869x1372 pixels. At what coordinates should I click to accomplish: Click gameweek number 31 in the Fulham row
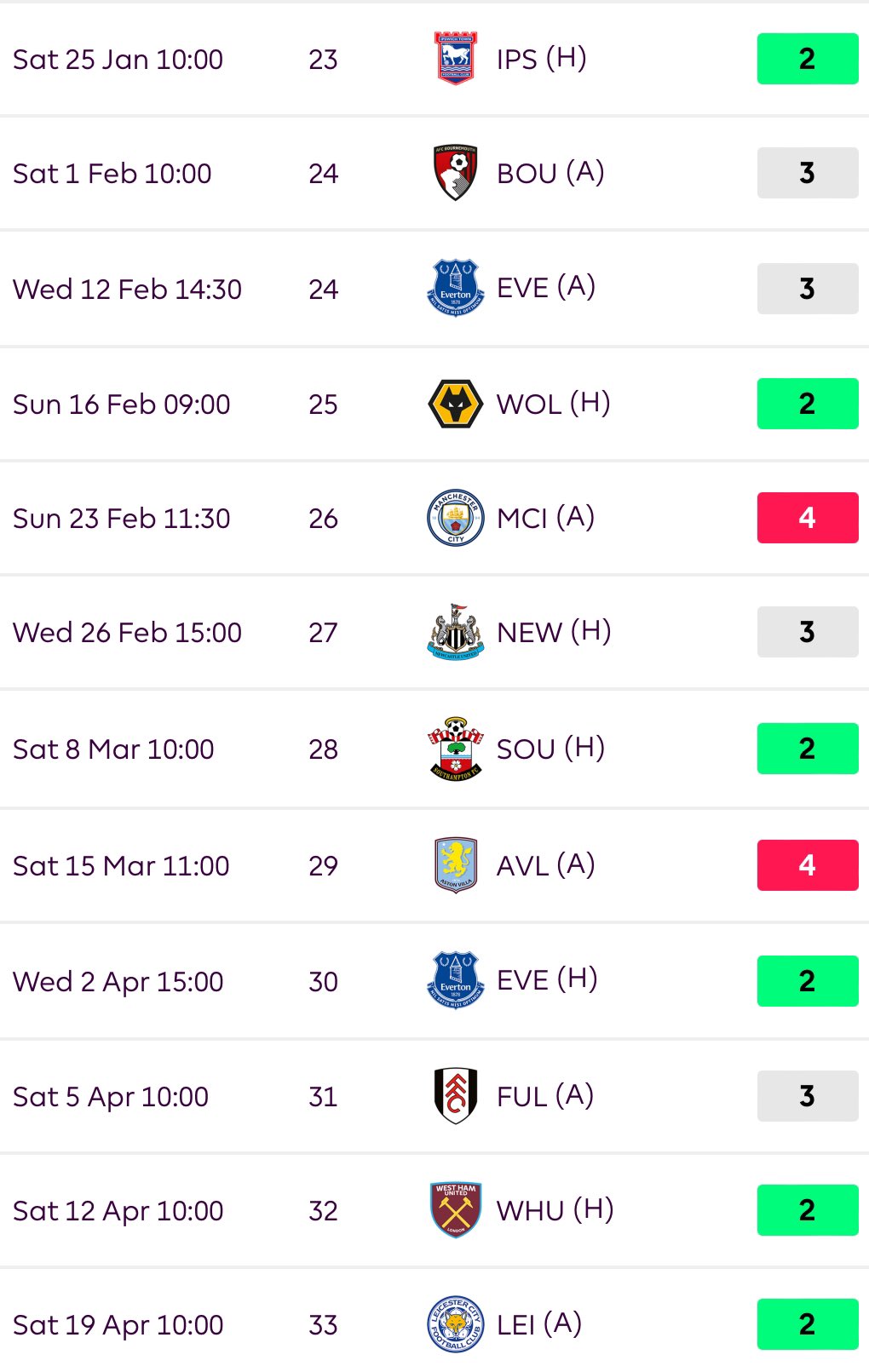click(x=323, y=1097)
